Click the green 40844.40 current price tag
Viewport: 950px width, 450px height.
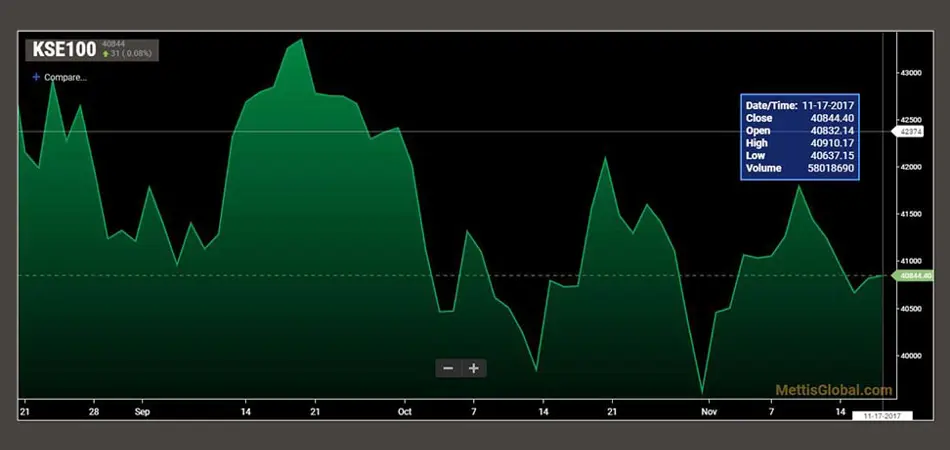[x=915, y=275]
